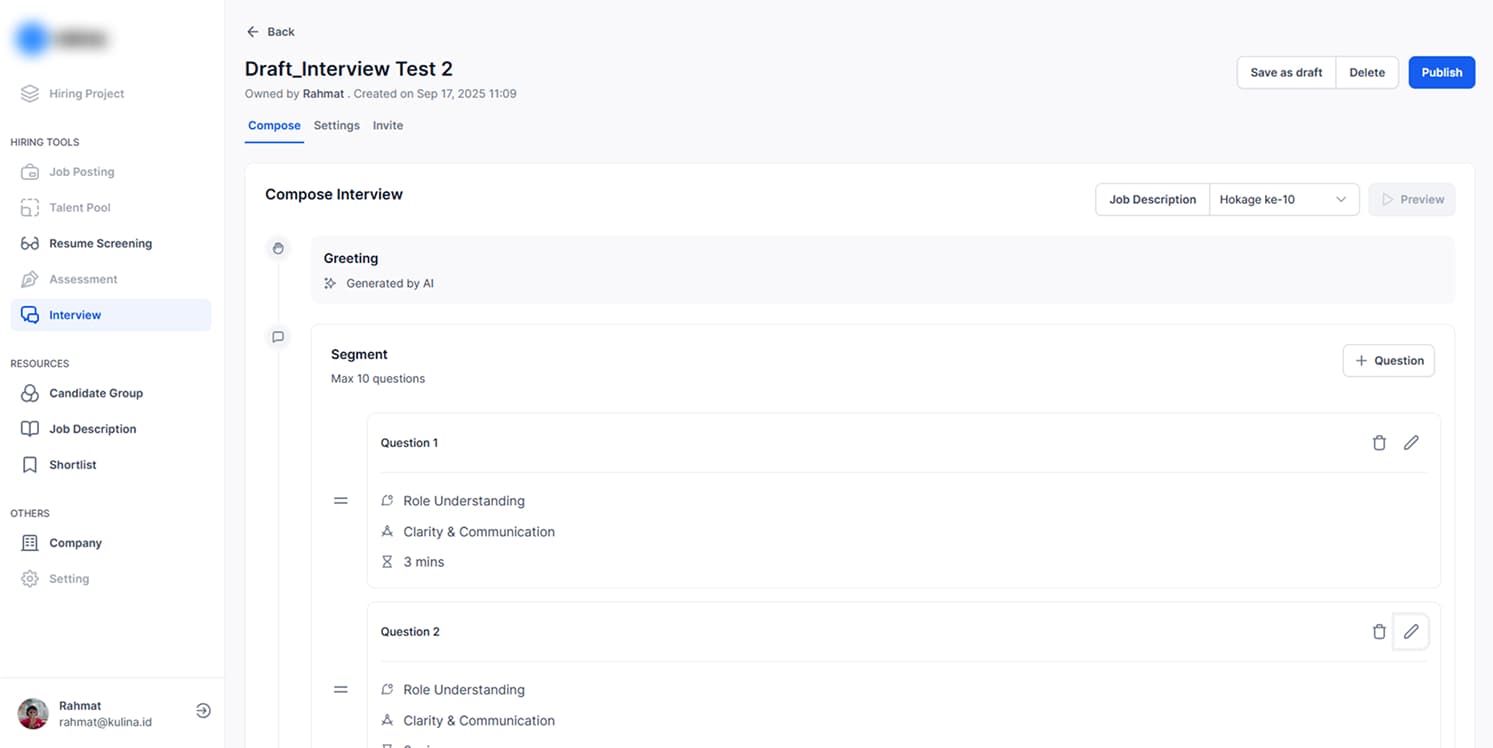This screenshot has height=748, width=1493.
Task: Switch to the Settings tab
Action: click(336, 126)
